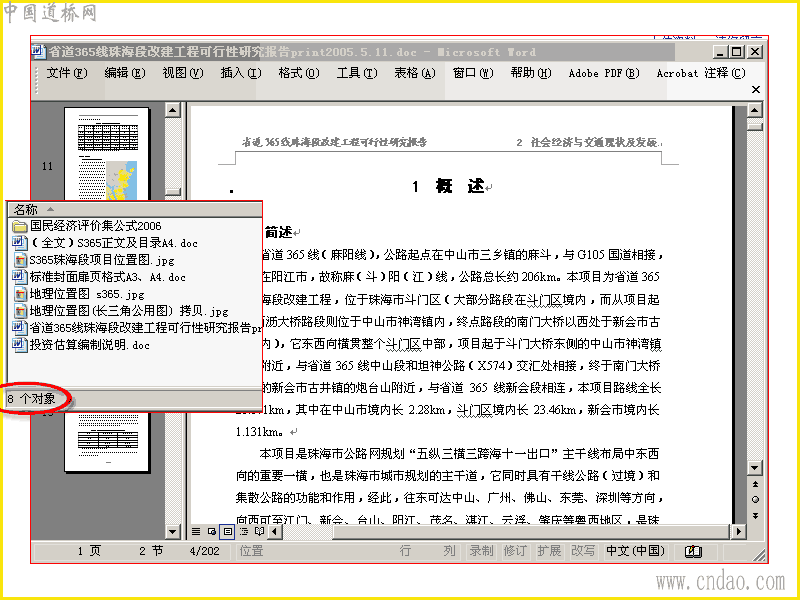Screen dimensions: 800x600
Task: Toggle 改写 overtype mode in status bar
Action: (583, 551)
